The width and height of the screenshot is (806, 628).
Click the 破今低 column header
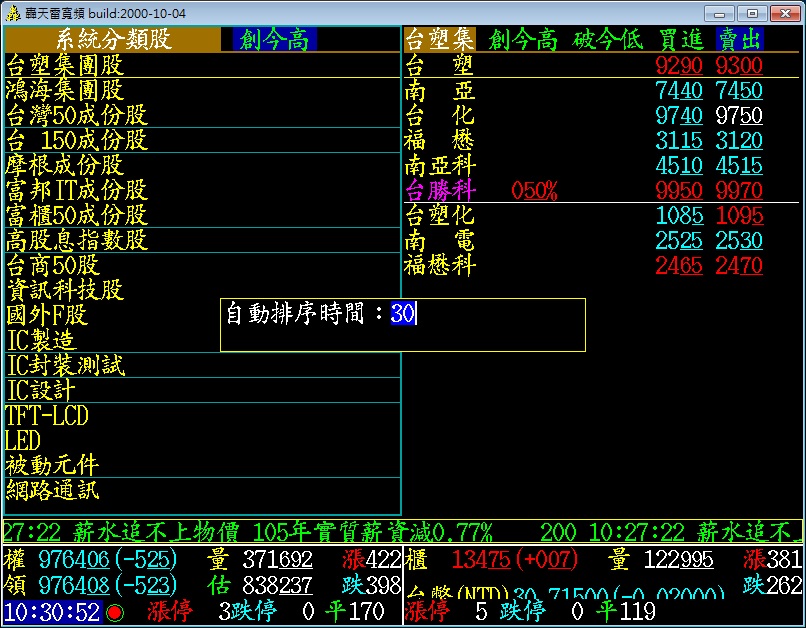(x=607, y=39)
